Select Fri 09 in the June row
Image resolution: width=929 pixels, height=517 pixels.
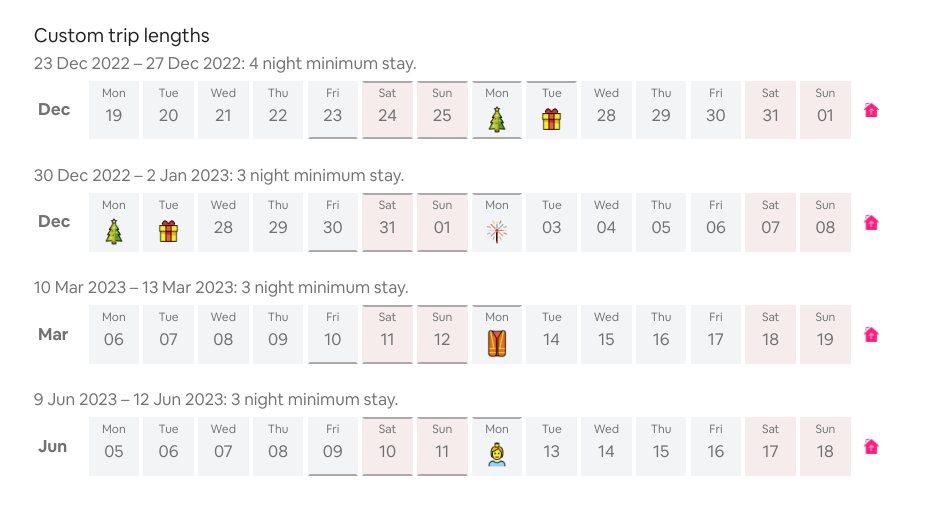[332, 446]
